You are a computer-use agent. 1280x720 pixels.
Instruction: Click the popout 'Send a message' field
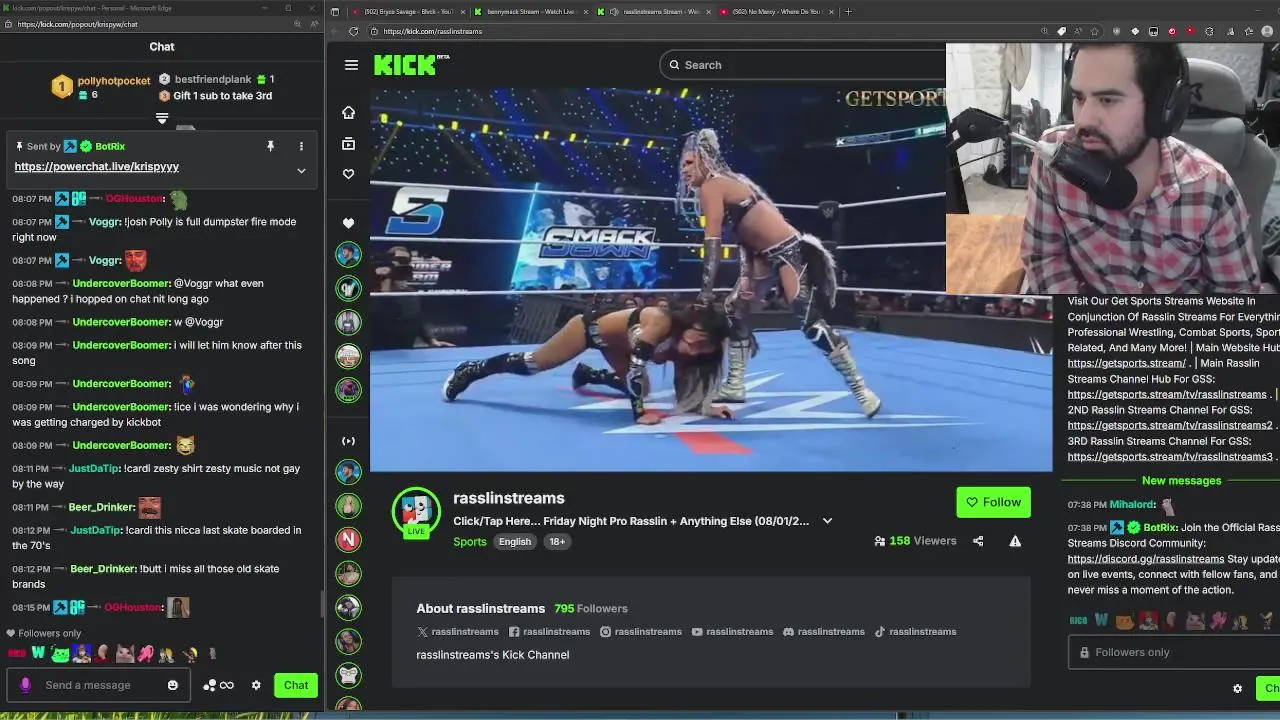100,685
